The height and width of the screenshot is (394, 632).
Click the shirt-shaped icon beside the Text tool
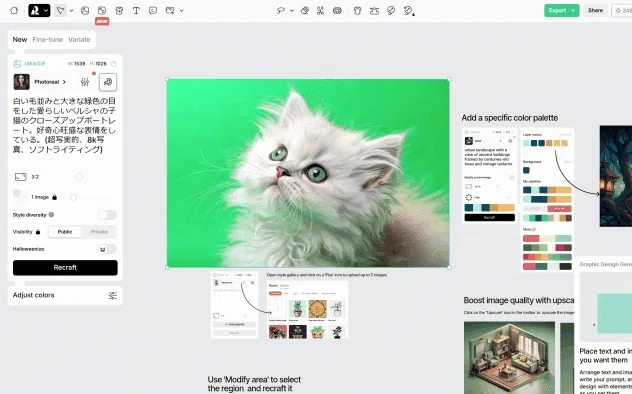[119, 10]
